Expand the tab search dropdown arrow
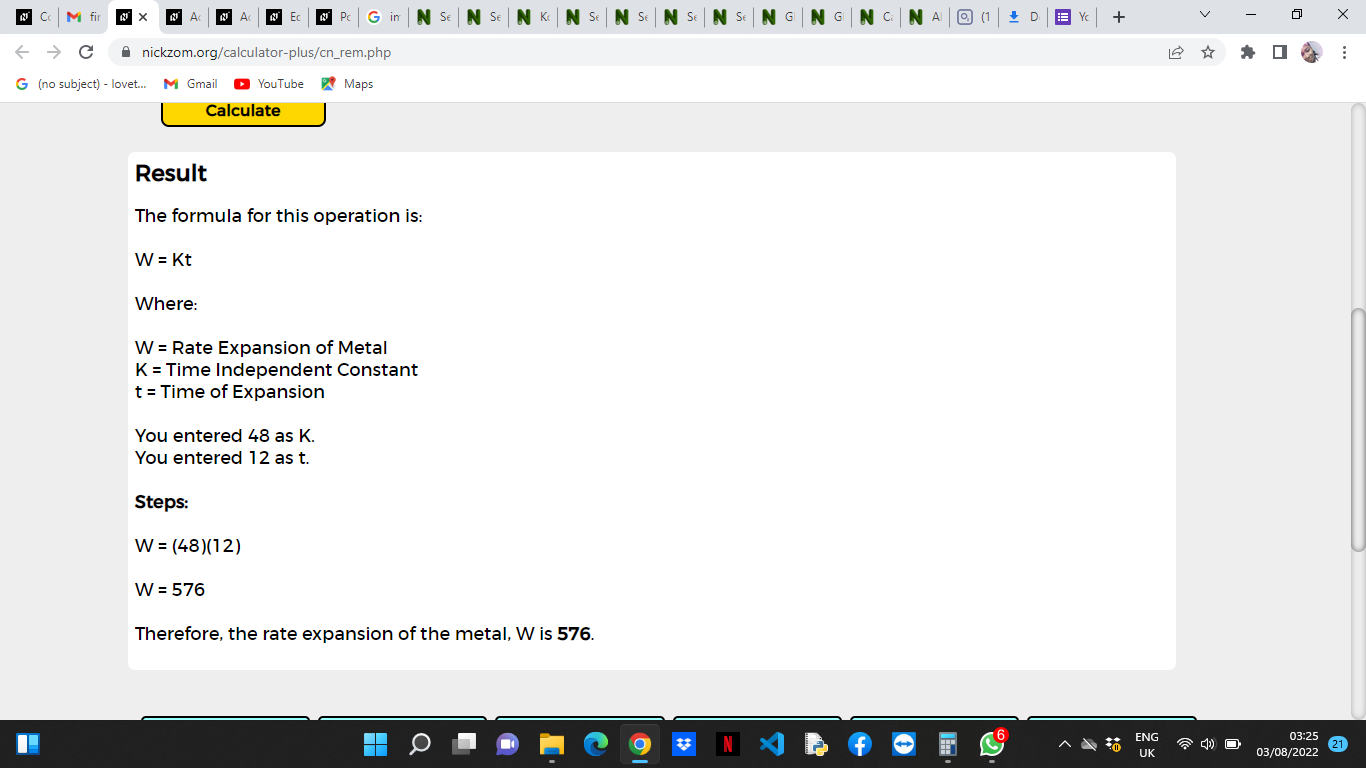 click(1204, 16)
